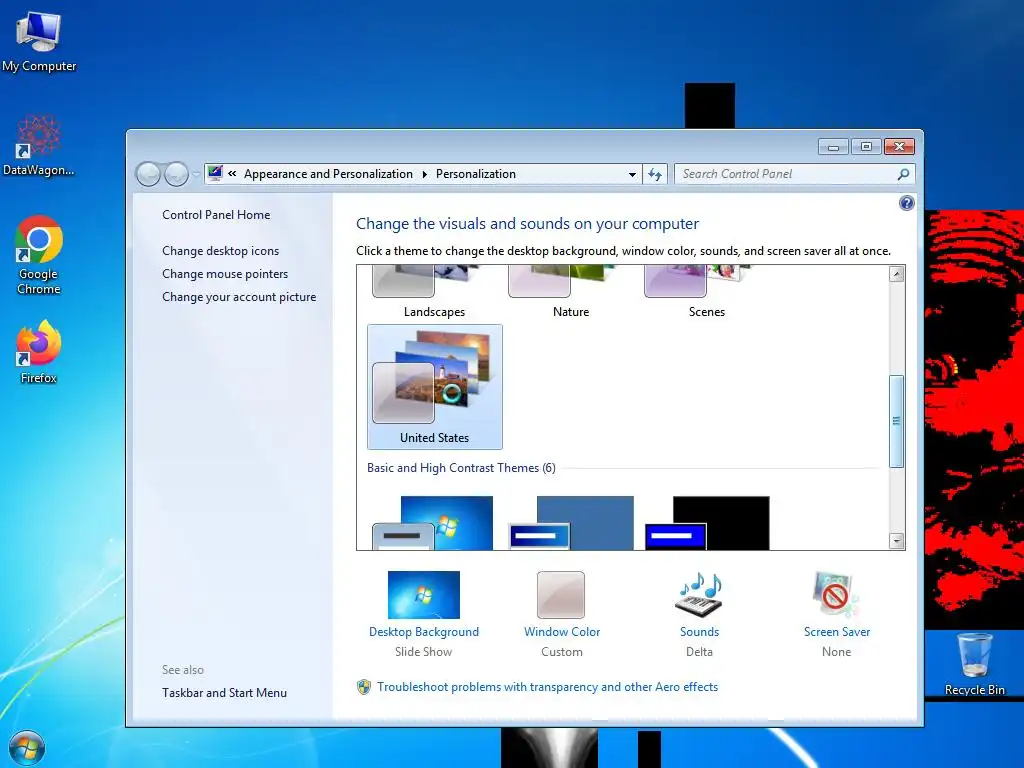Click the Sounds text link

coord(699,632)
